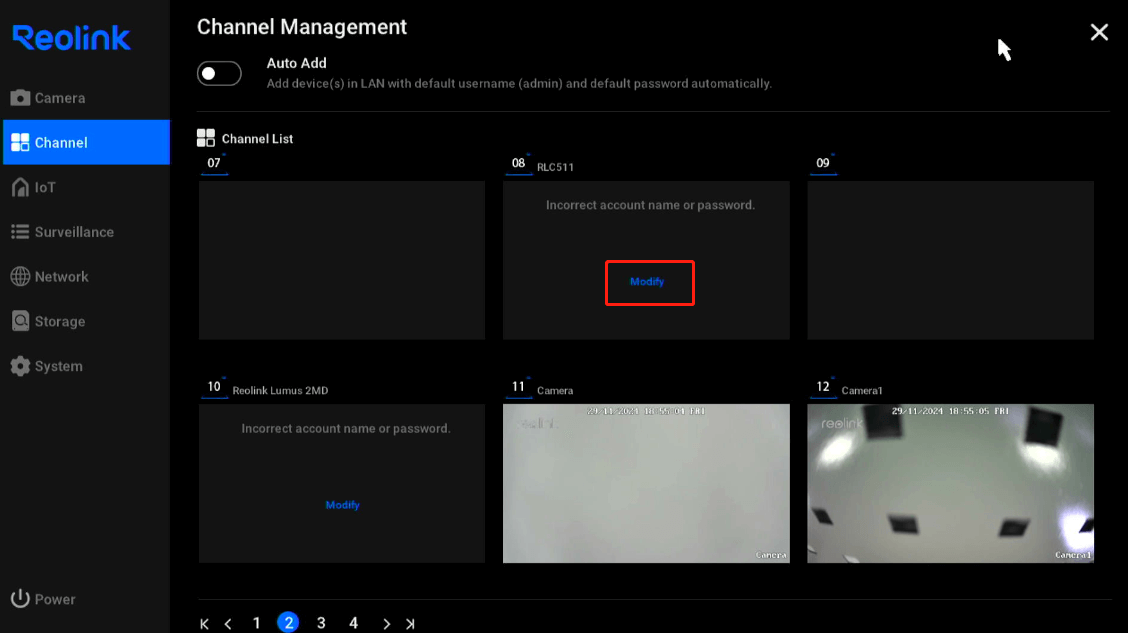Close the Channel Management window
This screenshot has height=633, width=1128.
click(x=1099, y=32)
